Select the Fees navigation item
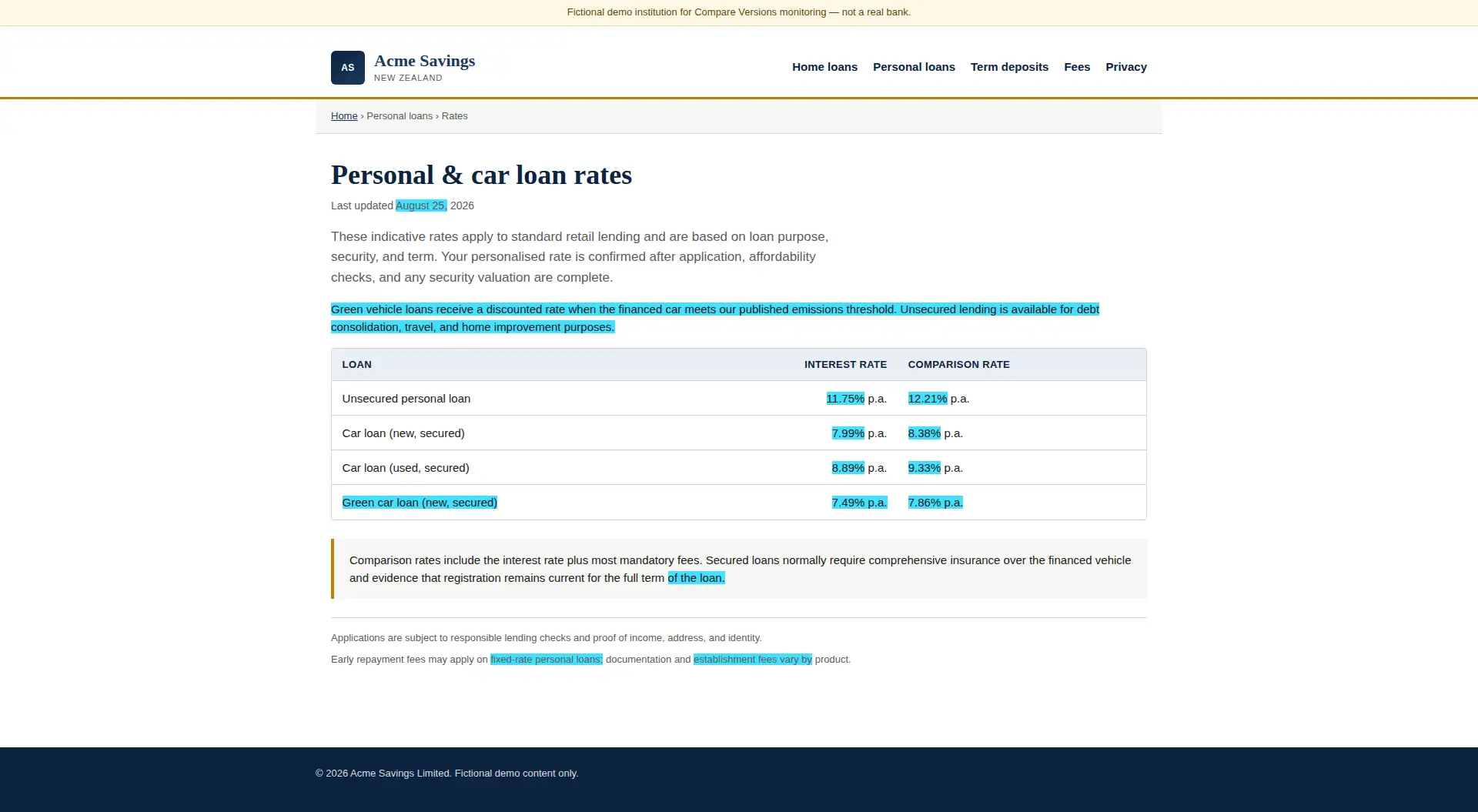Viewport: 1478px width, 812px height. pyautogui.click(x=1077, y=67)
